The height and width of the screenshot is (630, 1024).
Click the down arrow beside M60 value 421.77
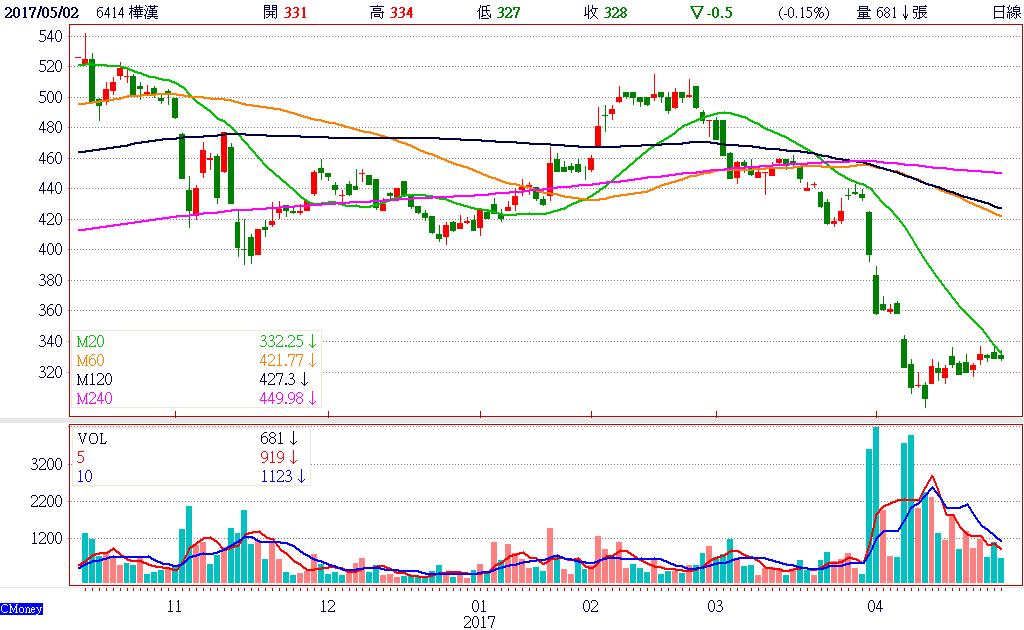pos(312,360)
